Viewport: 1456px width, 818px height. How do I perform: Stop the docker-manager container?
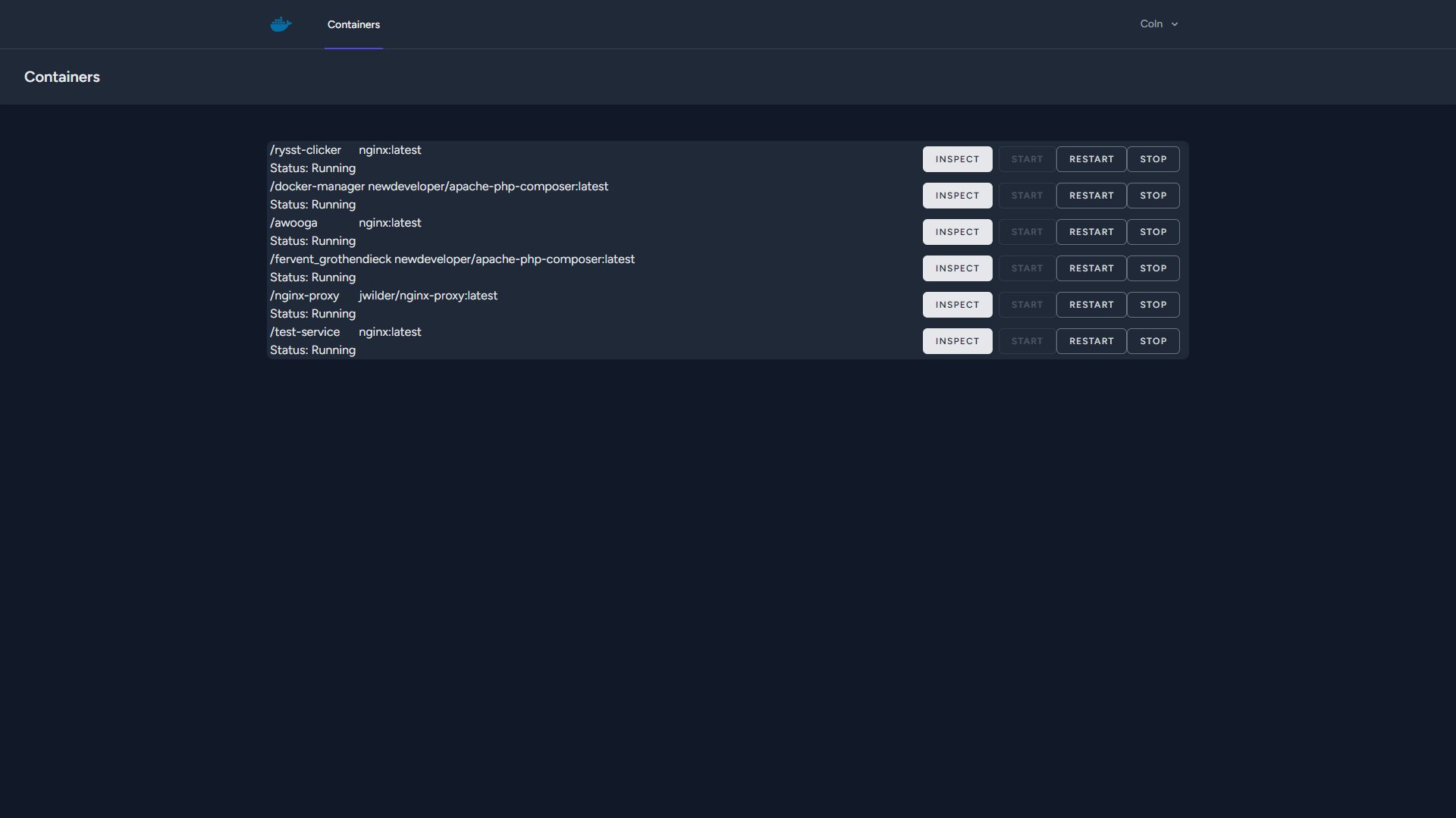click(1153, 196)
